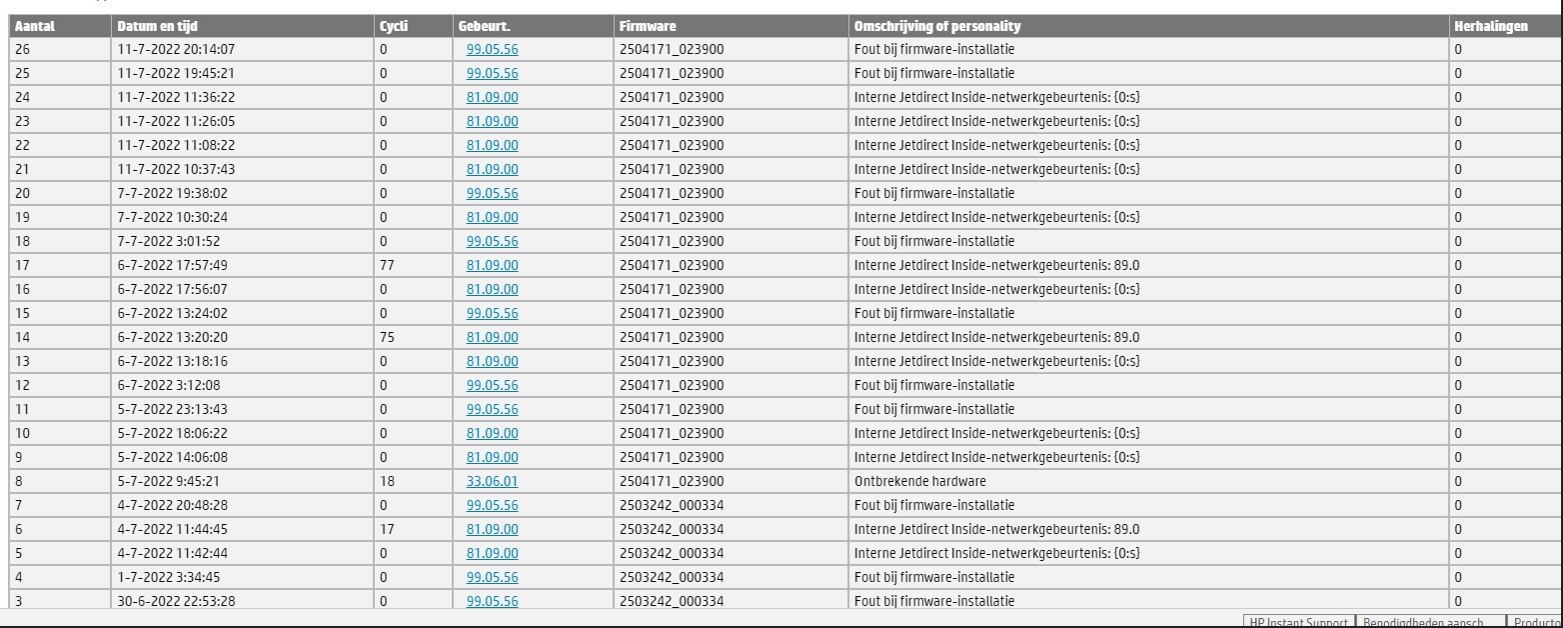Click the Benodigdheden aansch... button

click(1430, 622)
